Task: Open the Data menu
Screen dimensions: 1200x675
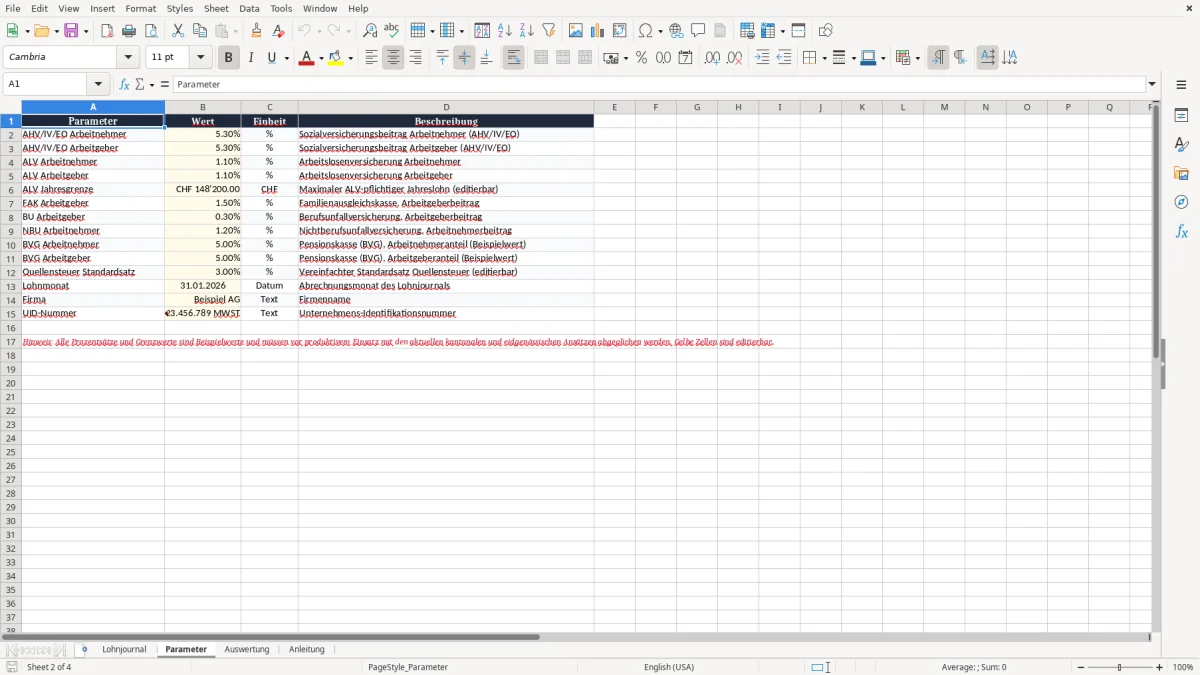Action: 249,8
